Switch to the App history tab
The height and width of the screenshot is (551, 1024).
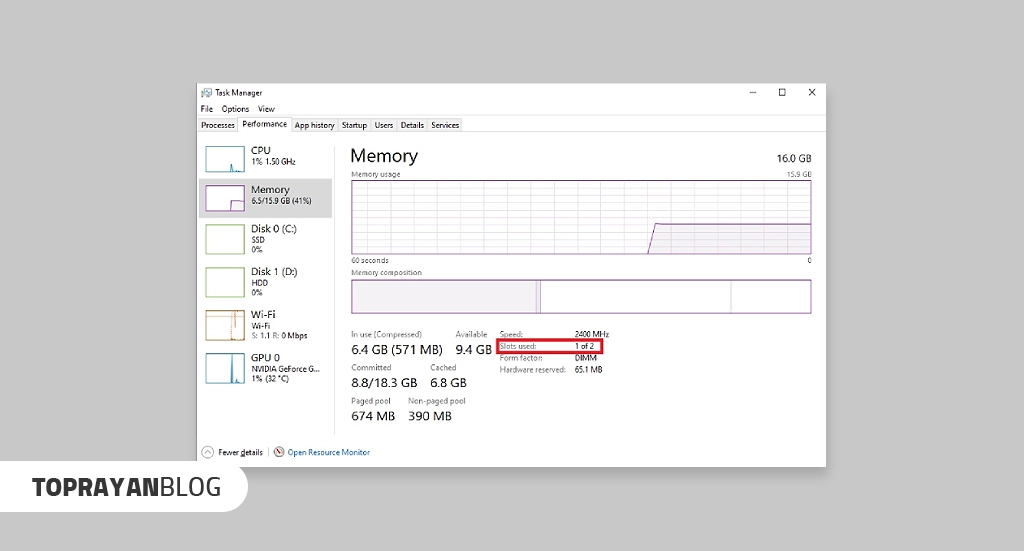(314, 125)
